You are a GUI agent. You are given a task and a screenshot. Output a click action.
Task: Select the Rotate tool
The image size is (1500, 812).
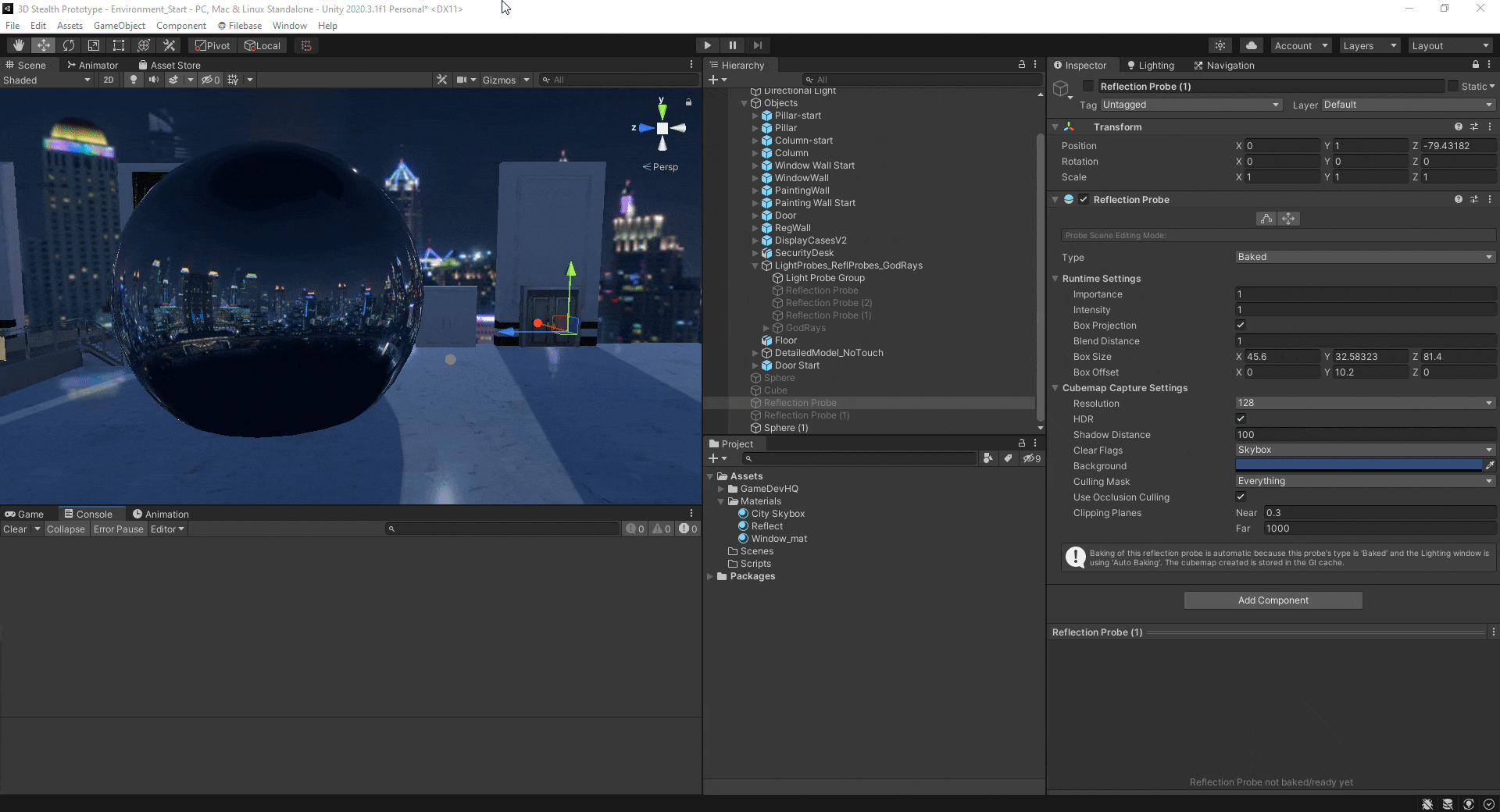coord(69,45)
